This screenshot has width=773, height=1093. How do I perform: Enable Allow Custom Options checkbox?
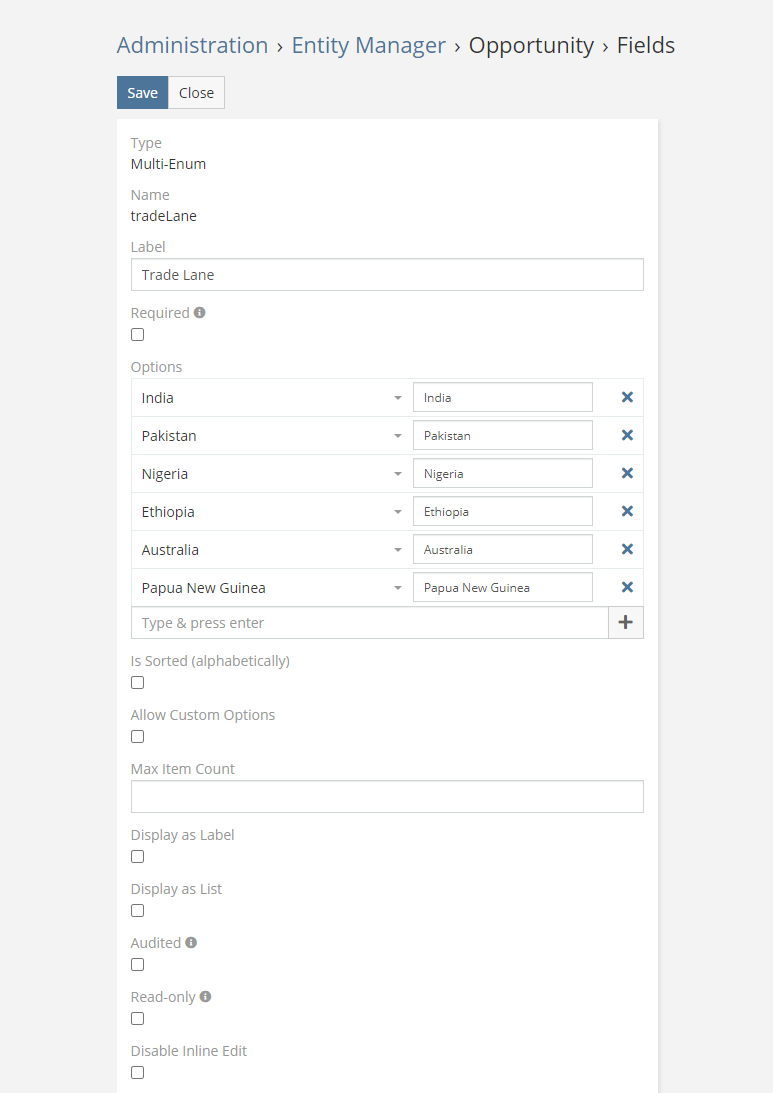(x=138, y=737)
